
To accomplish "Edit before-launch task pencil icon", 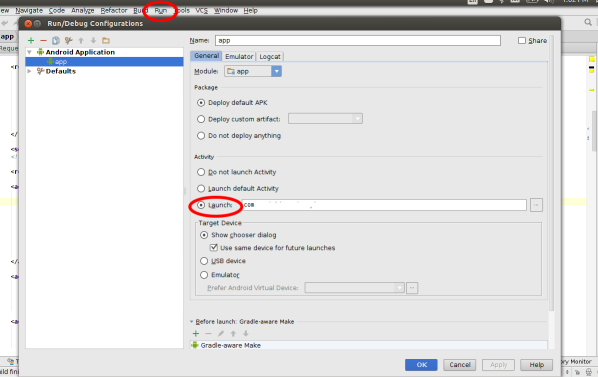I will (x=221, y=334).
